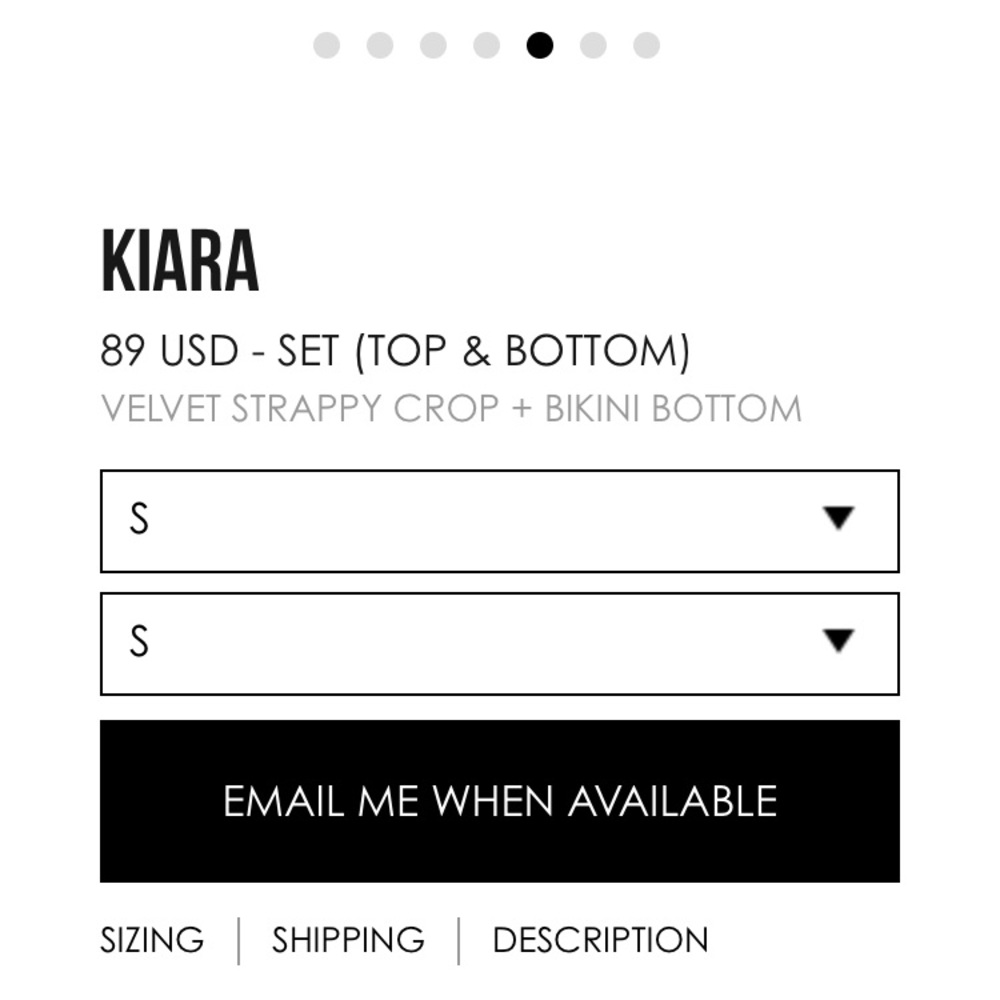
Task: Go to the seventh image carousel dot
Action: point(647,45)
